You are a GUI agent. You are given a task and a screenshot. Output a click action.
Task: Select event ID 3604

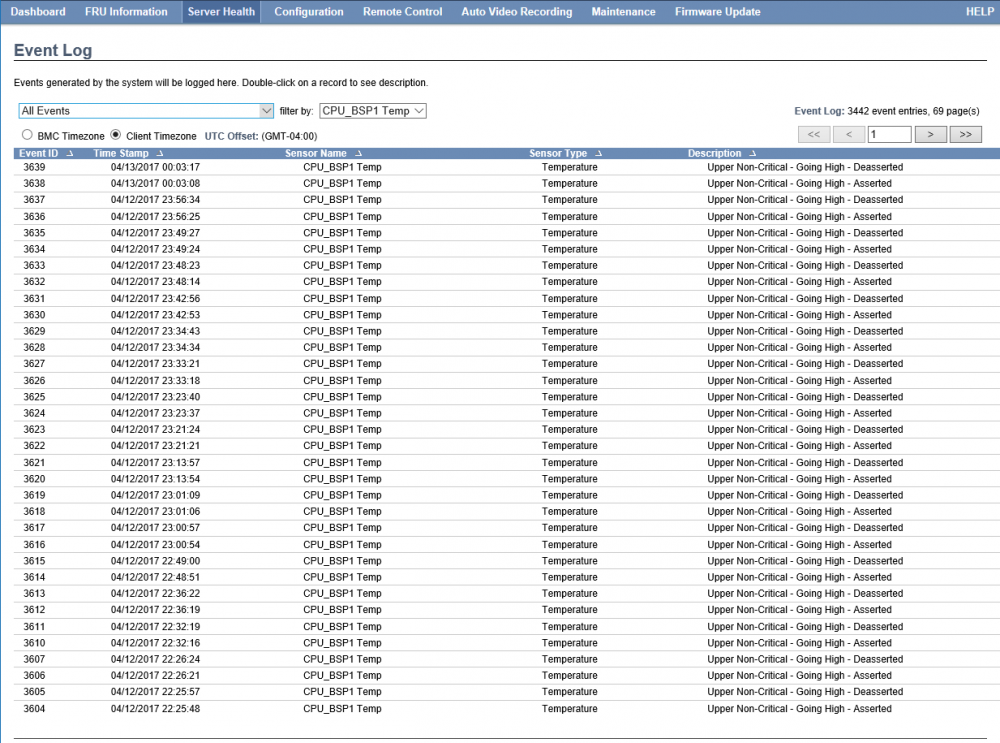(34, 709)
